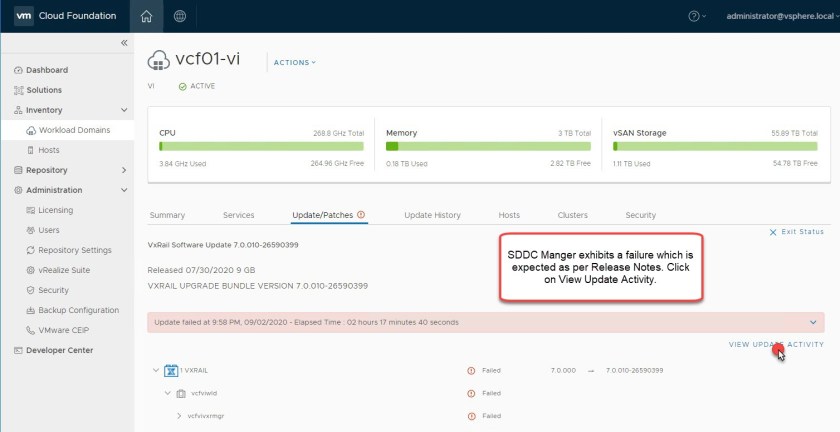Click the Repository icon in sidebar

click(18, 170)
